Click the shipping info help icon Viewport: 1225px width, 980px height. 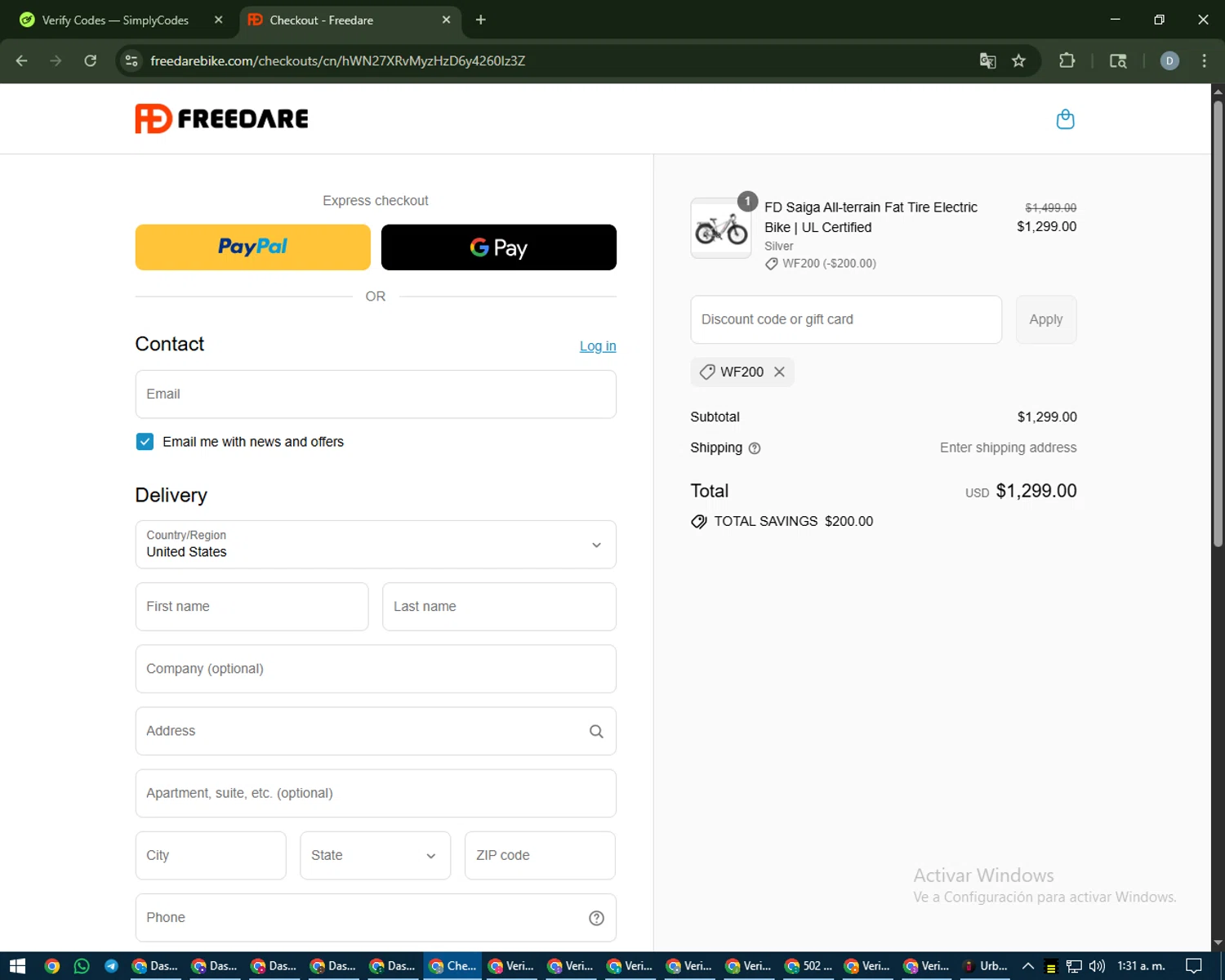755,448
